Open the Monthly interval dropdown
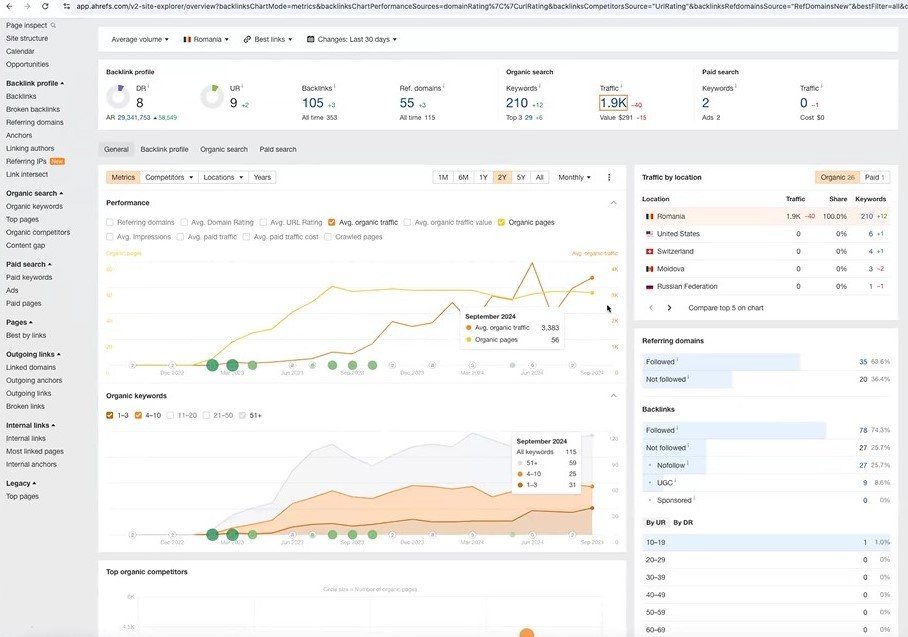 tap(574, 177)
